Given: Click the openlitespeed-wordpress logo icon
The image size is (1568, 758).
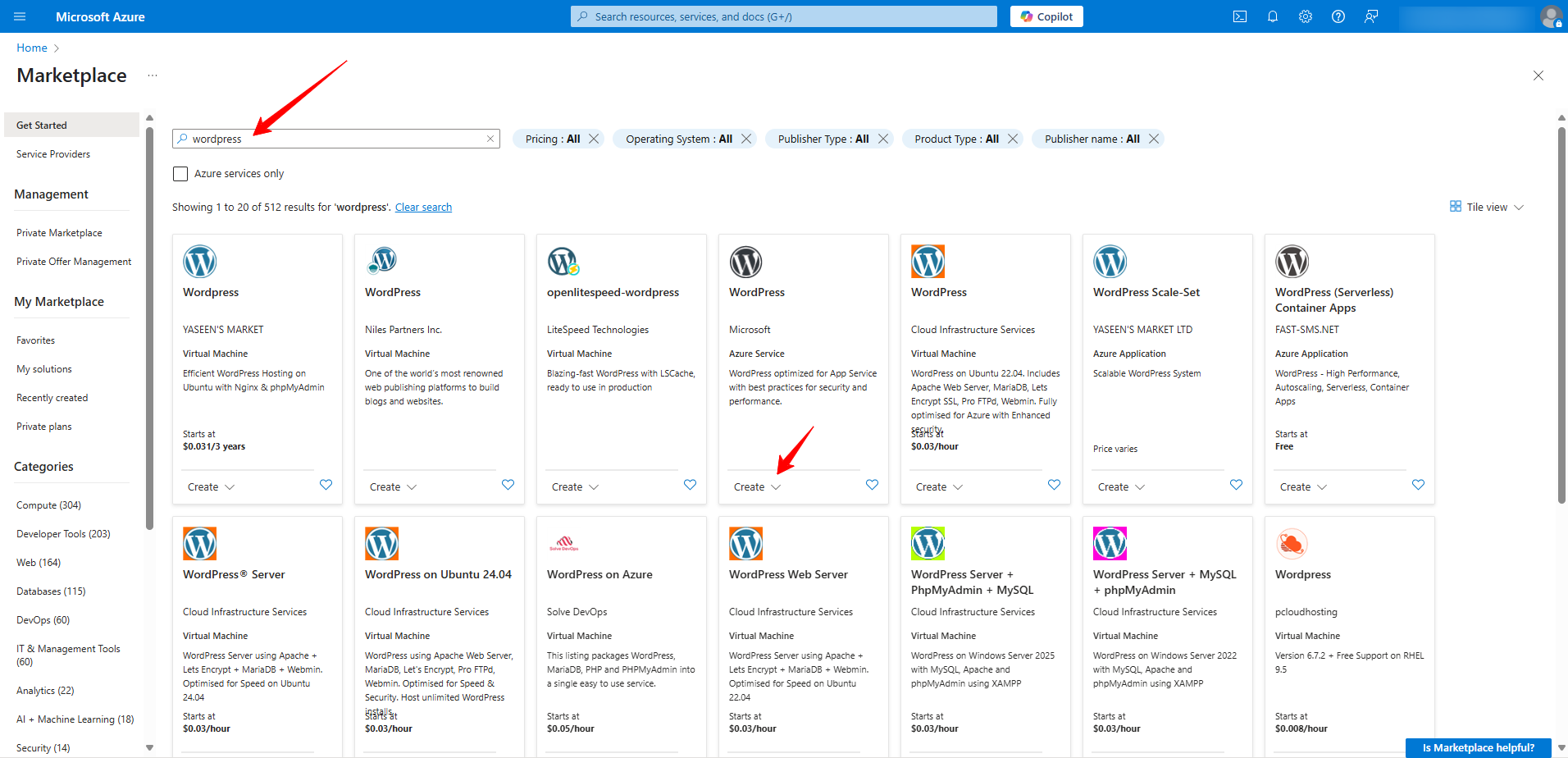Looking at the screenshot, I should (563, 262).
